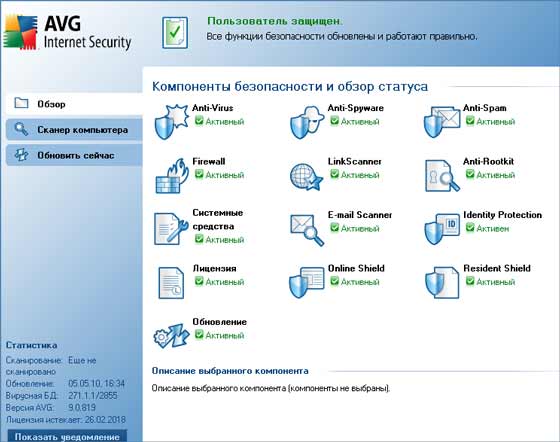The image size is (560, 442).
Task: Click the magnifier icon of Сканер компьютера
Action: point(21,129)
